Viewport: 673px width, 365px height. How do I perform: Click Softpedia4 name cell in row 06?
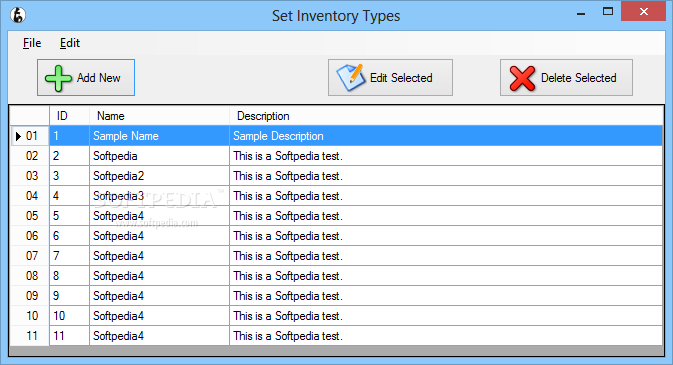pos(159,236)
